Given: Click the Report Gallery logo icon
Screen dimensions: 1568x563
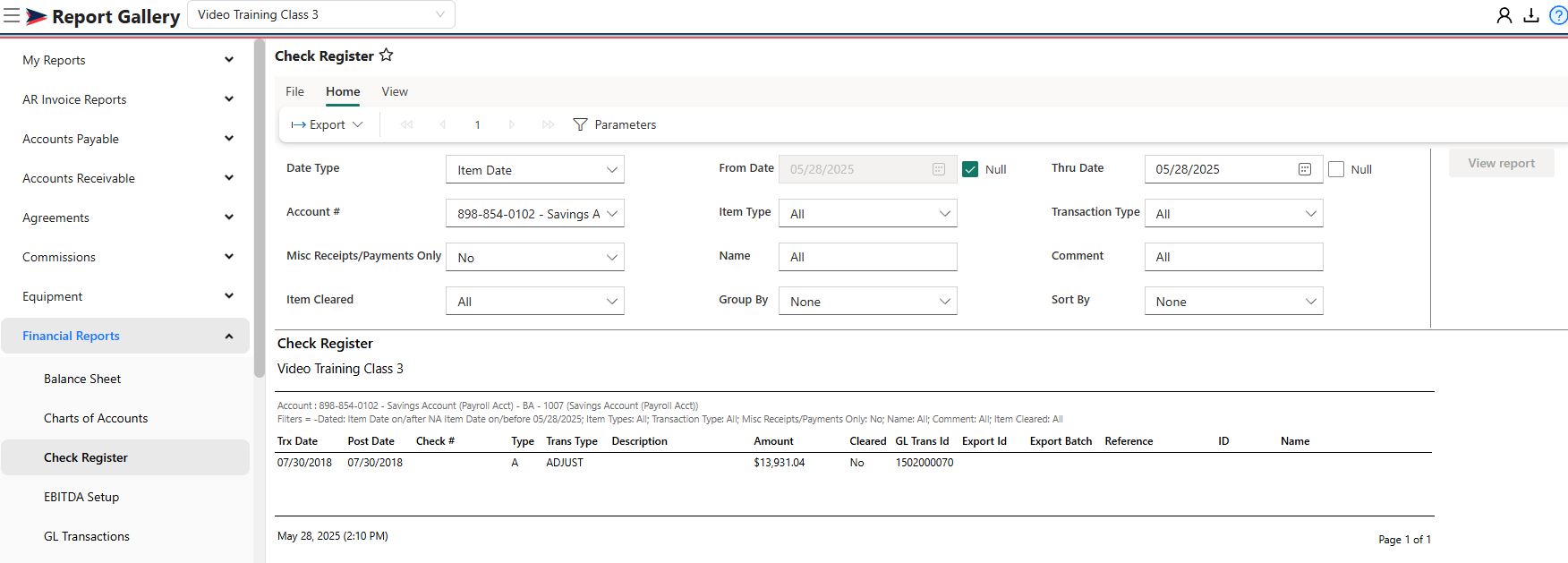Looking at the screenshot, I should [37, 16].
